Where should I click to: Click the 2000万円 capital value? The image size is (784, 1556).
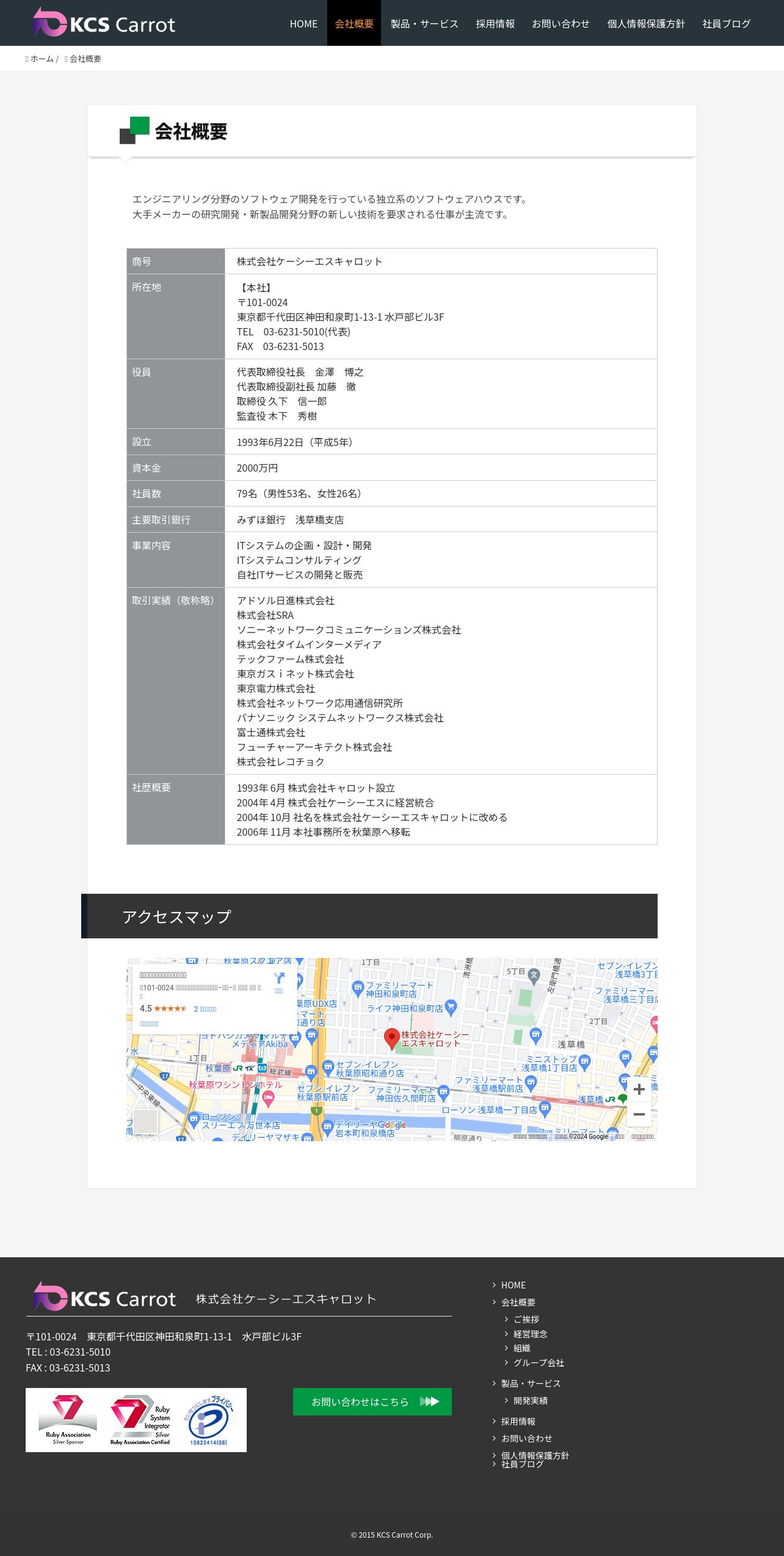pyautogui.click(x=257, y=468)
